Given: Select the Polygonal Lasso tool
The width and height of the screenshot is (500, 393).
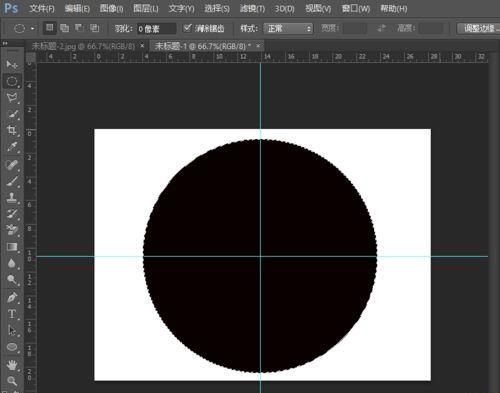Looking at the screenshot, I should 12,98.
